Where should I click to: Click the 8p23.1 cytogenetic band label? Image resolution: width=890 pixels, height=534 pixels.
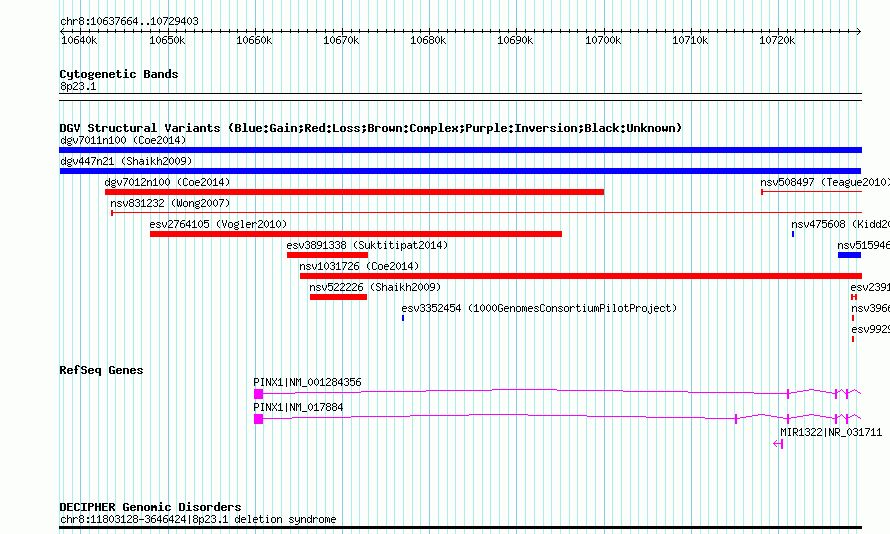[x=78, y=86]
